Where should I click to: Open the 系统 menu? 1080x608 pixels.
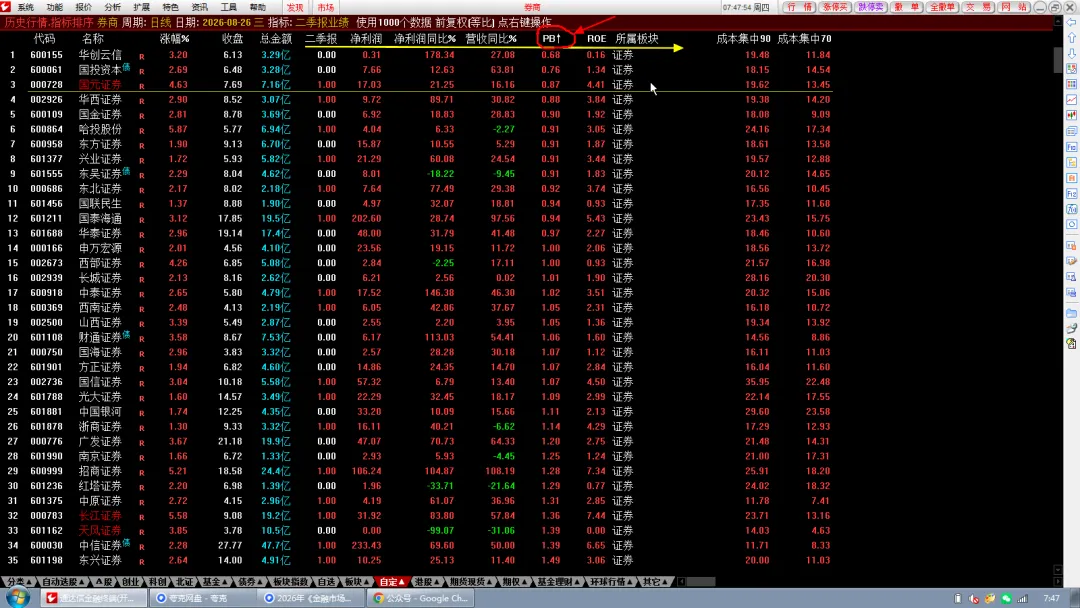point(25,7)
